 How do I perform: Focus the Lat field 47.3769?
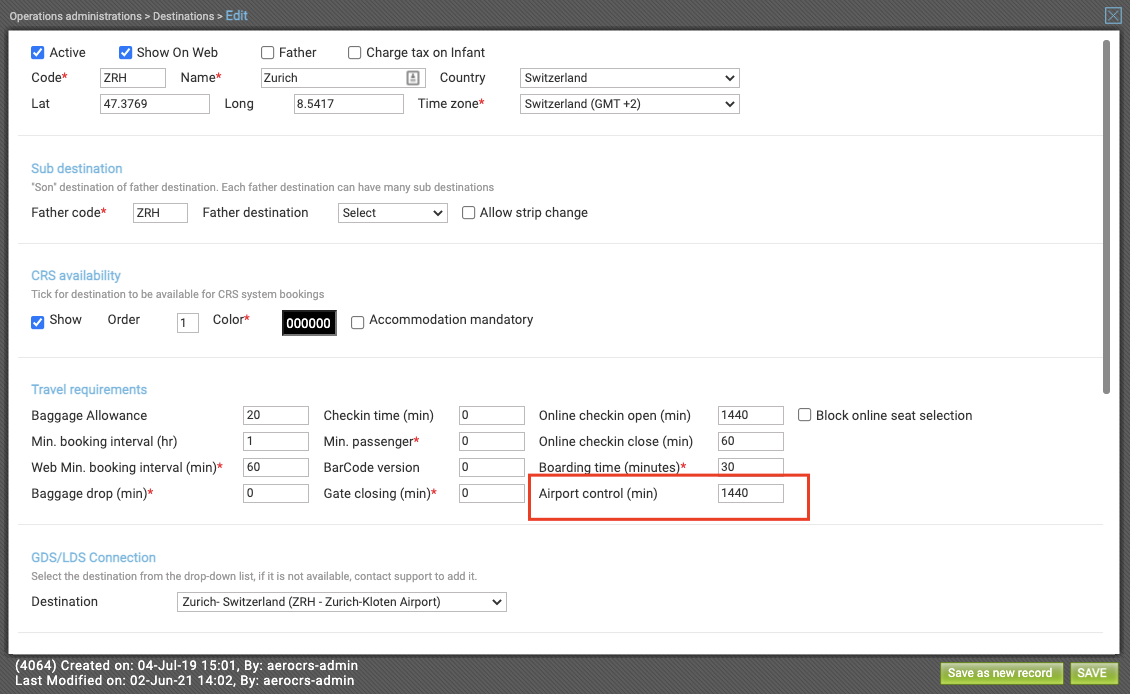pos(155,104)
